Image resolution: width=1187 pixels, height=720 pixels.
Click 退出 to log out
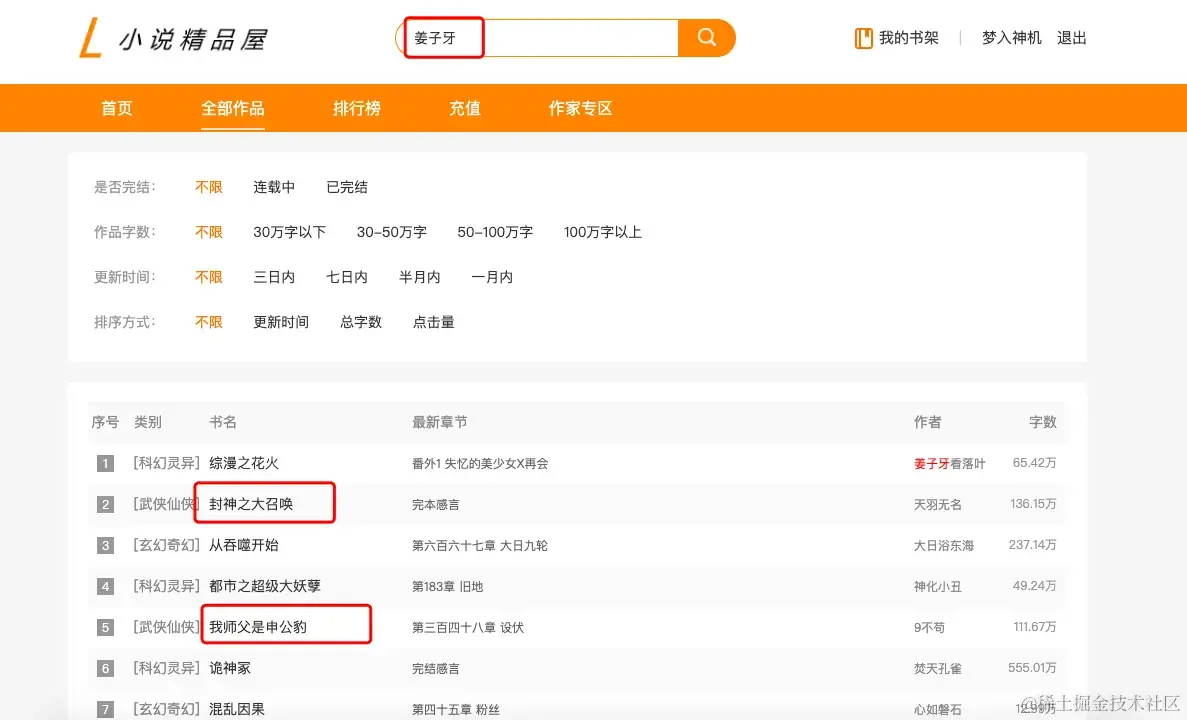[x=1071, y=38]
